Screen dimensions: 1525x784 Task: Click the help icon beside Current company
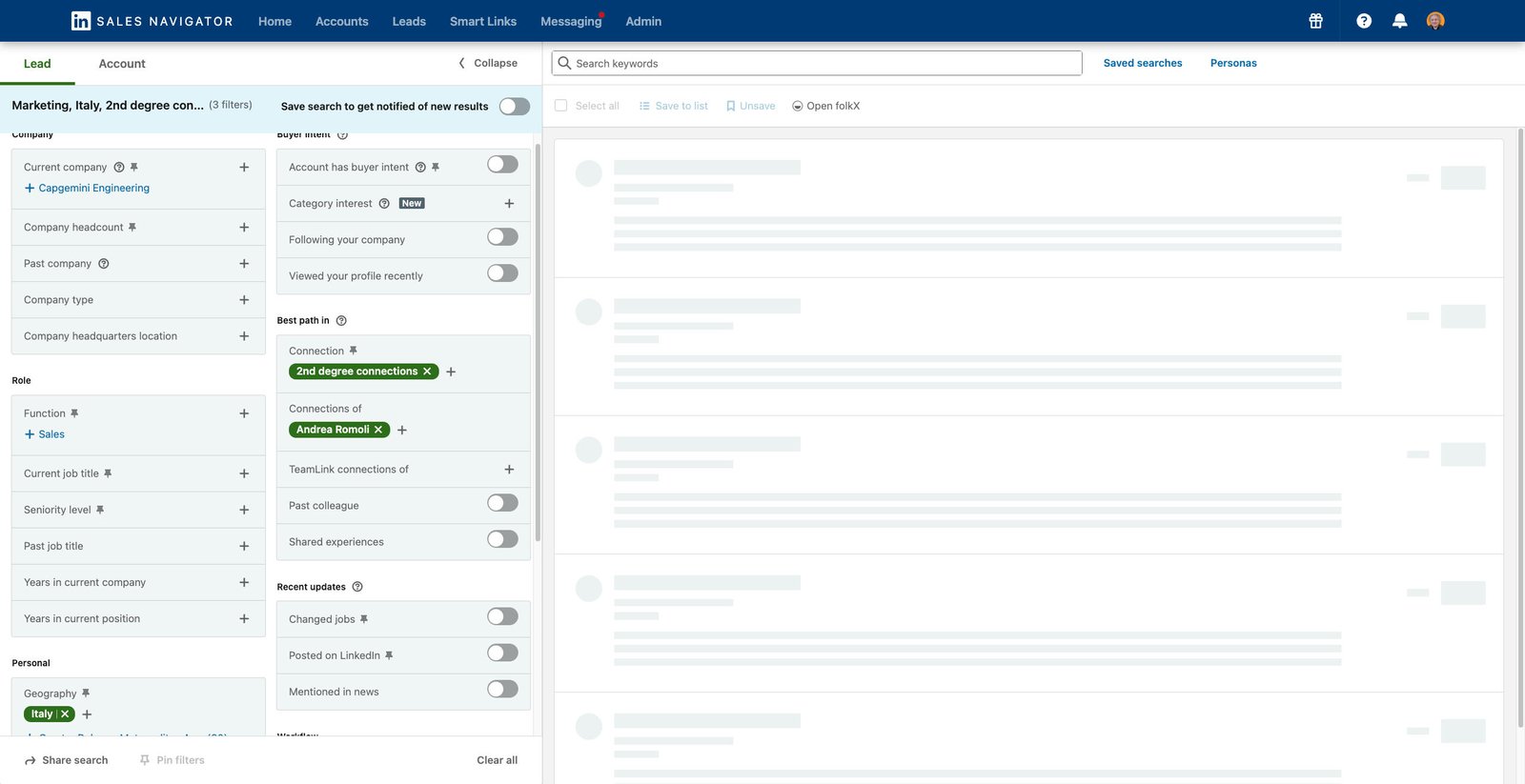pyautogui.click(x=119, y=168)
